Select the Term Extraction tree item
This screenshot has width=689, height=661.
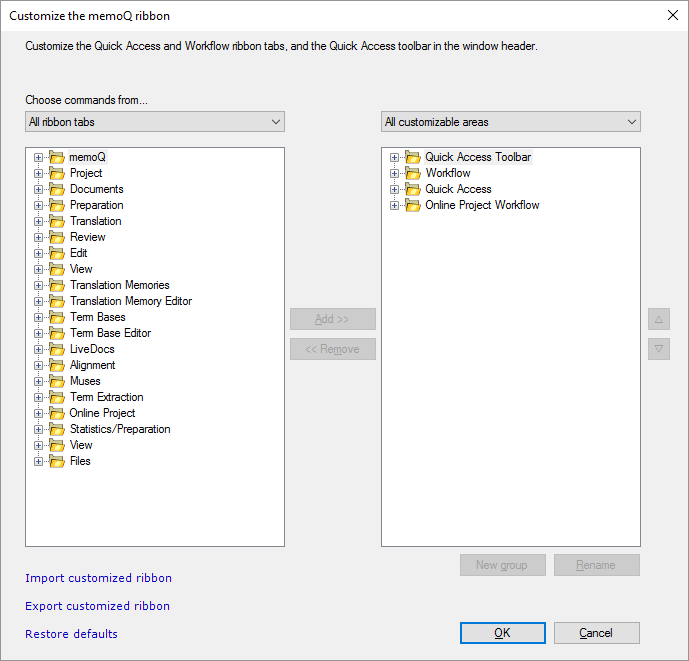[106, 397]
